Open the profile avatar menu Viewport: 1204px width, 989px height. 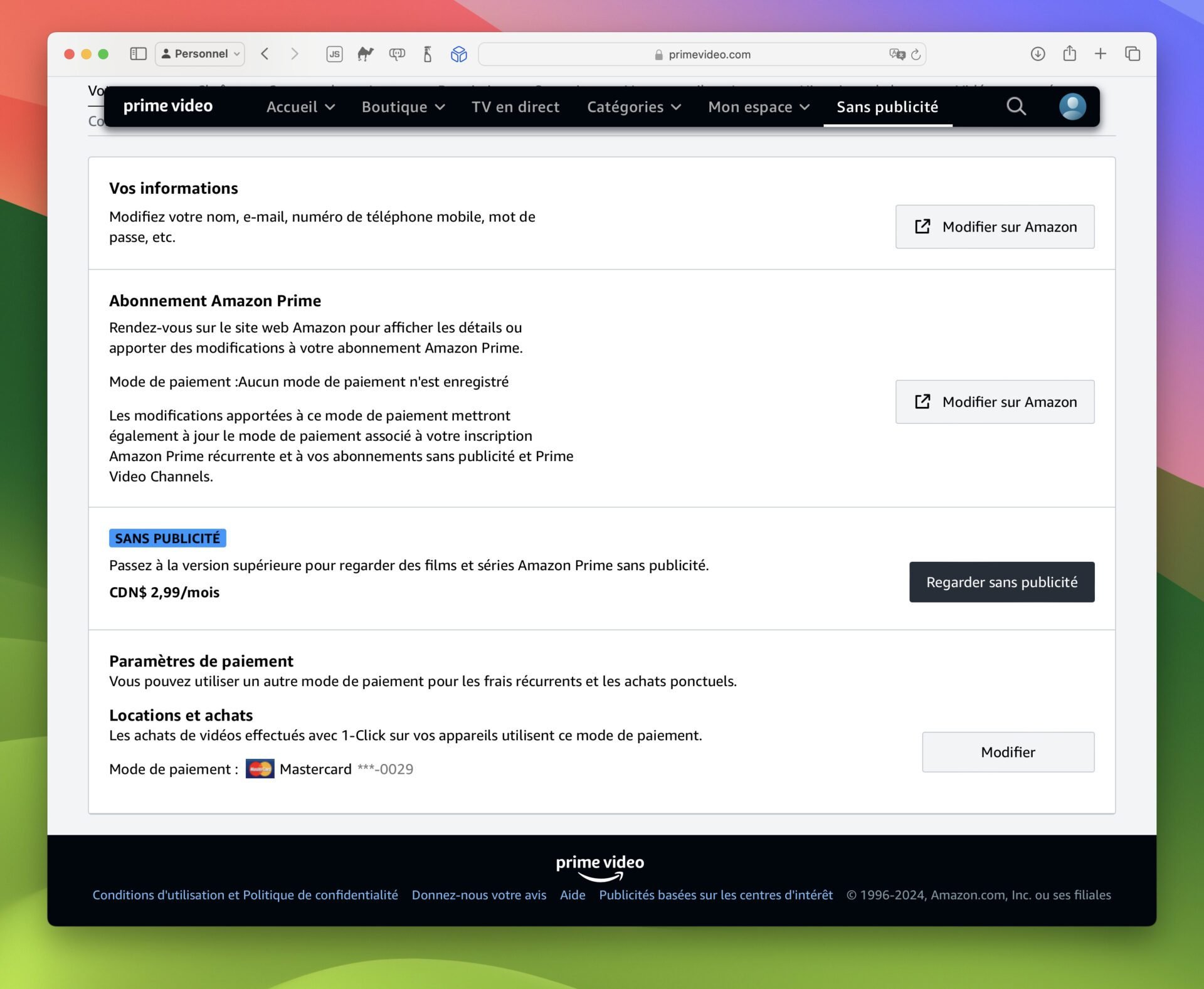pos(1072,107)
